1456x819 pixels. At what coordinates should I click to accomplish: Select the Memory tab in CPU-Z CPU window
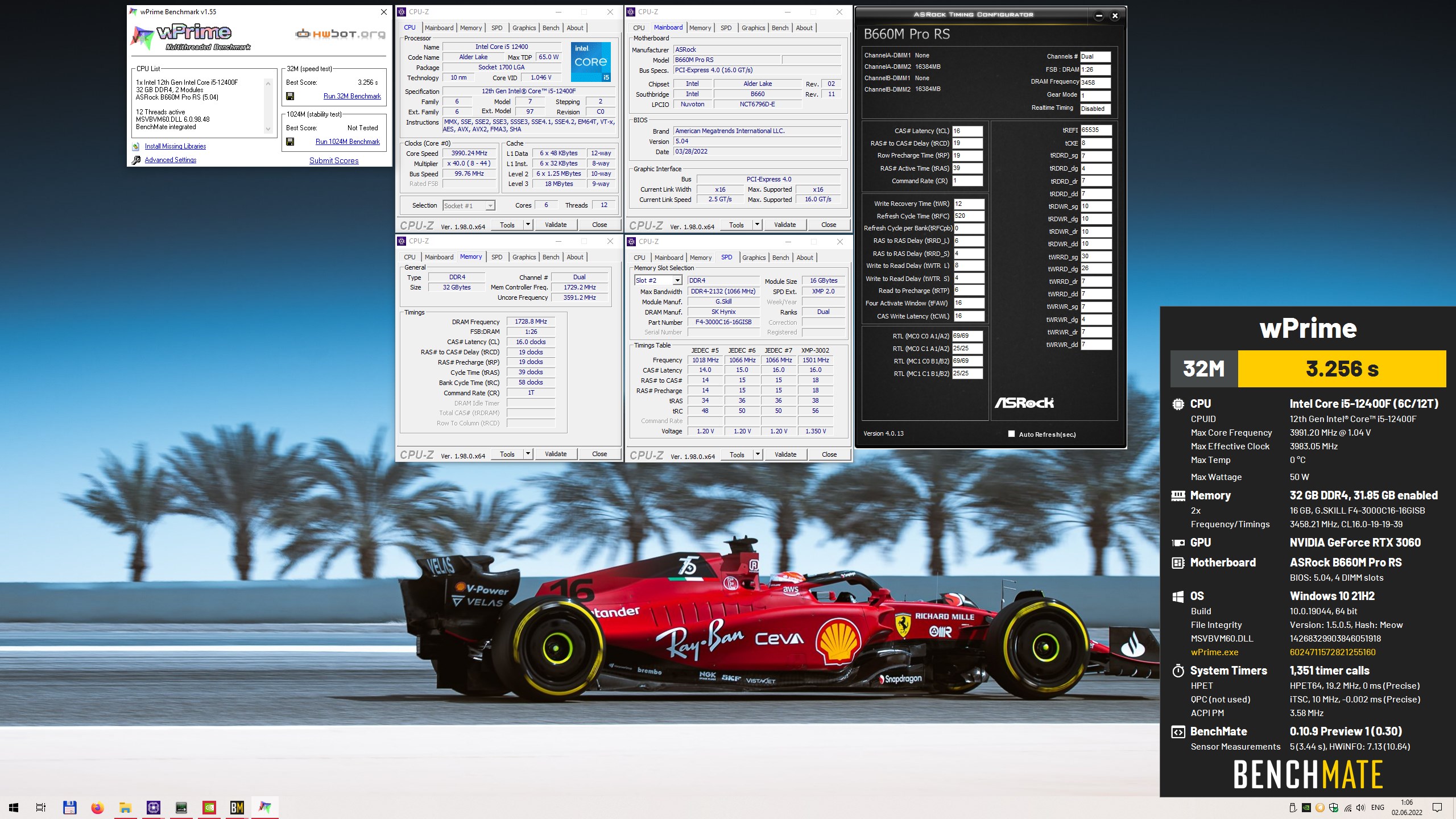click(x=471, y=28)
